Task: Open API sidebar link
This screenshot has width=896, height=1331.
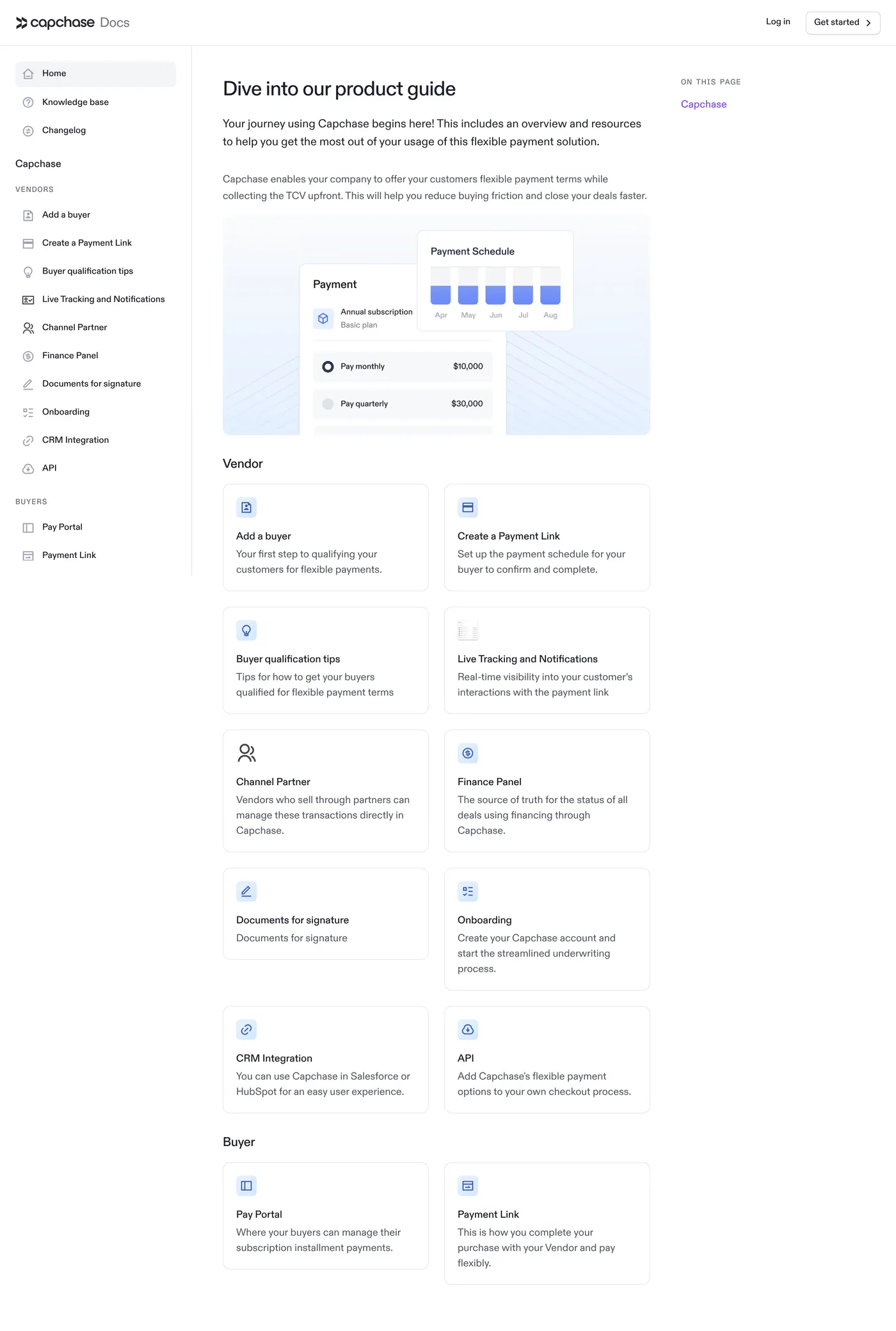Action: pos(95,468)
